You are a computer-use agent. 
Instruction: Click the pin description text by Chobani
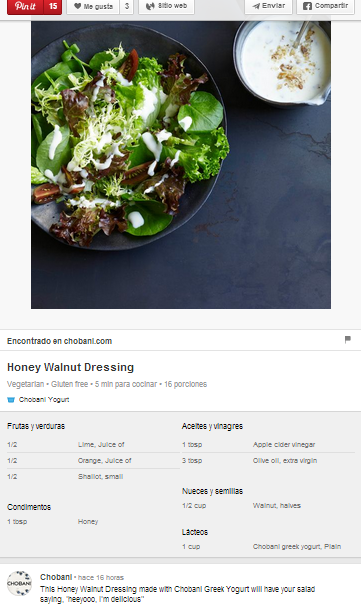[x=177, y=594]
